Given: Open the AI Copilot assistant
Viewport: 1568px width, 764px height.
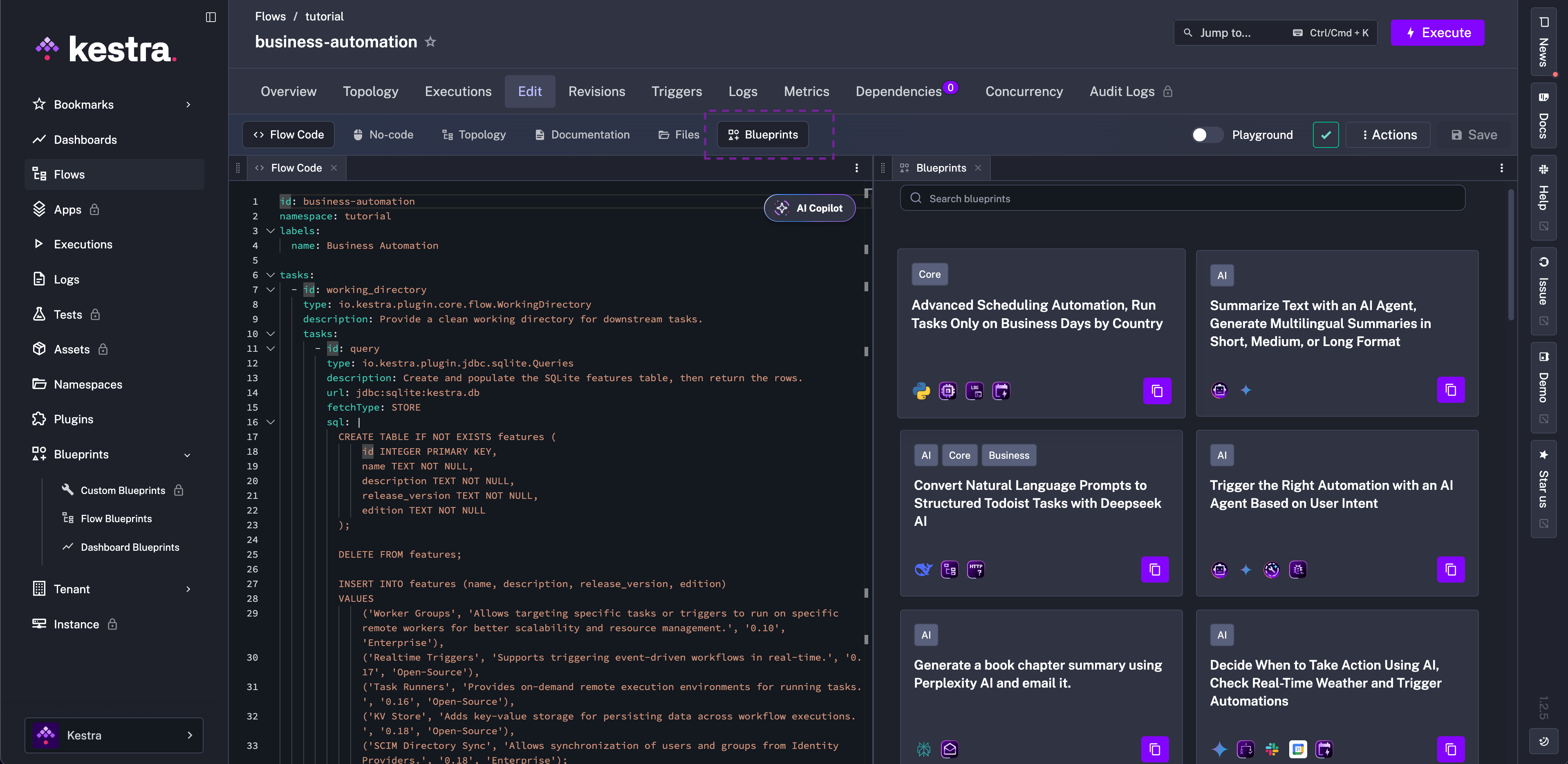Looking at the screenshot, I should point(810,208).
